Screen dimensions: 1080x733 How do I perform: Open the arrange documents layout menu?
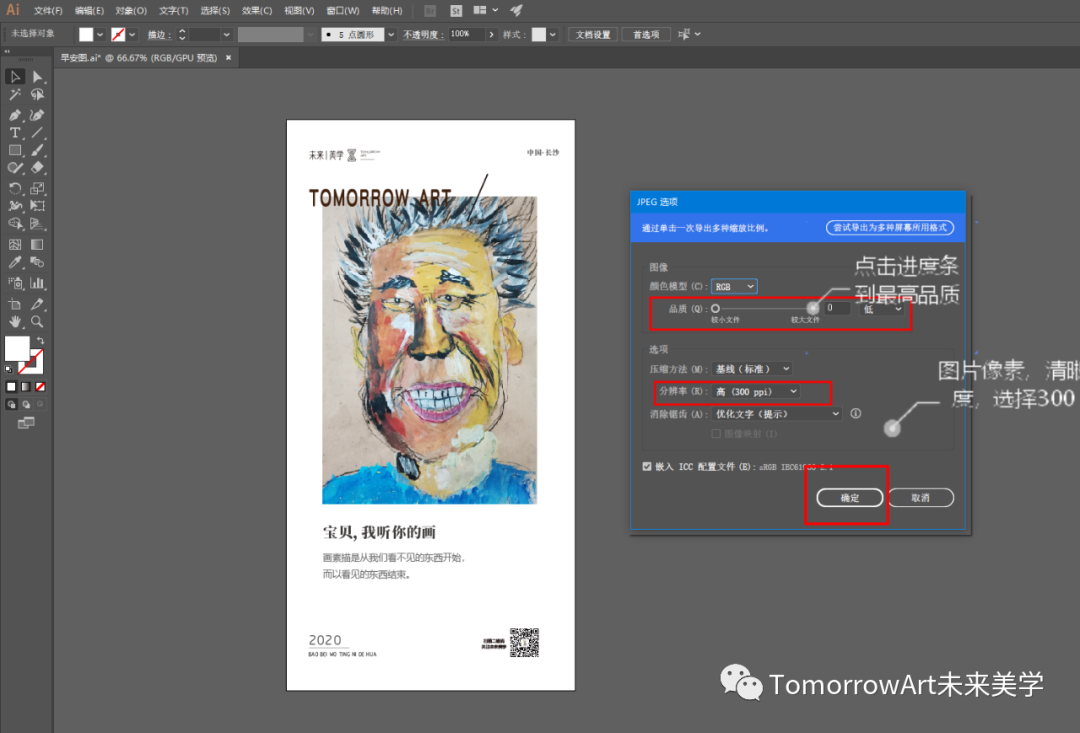[x=486, y=10]
